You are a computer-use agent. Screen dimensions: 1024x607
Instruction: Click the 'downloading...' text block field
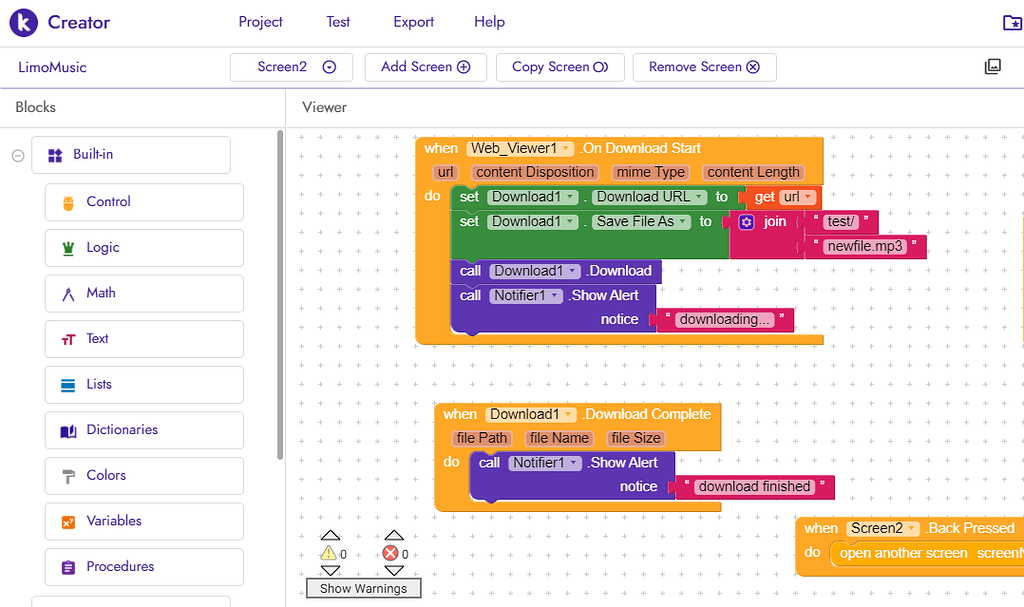[725, 320]
